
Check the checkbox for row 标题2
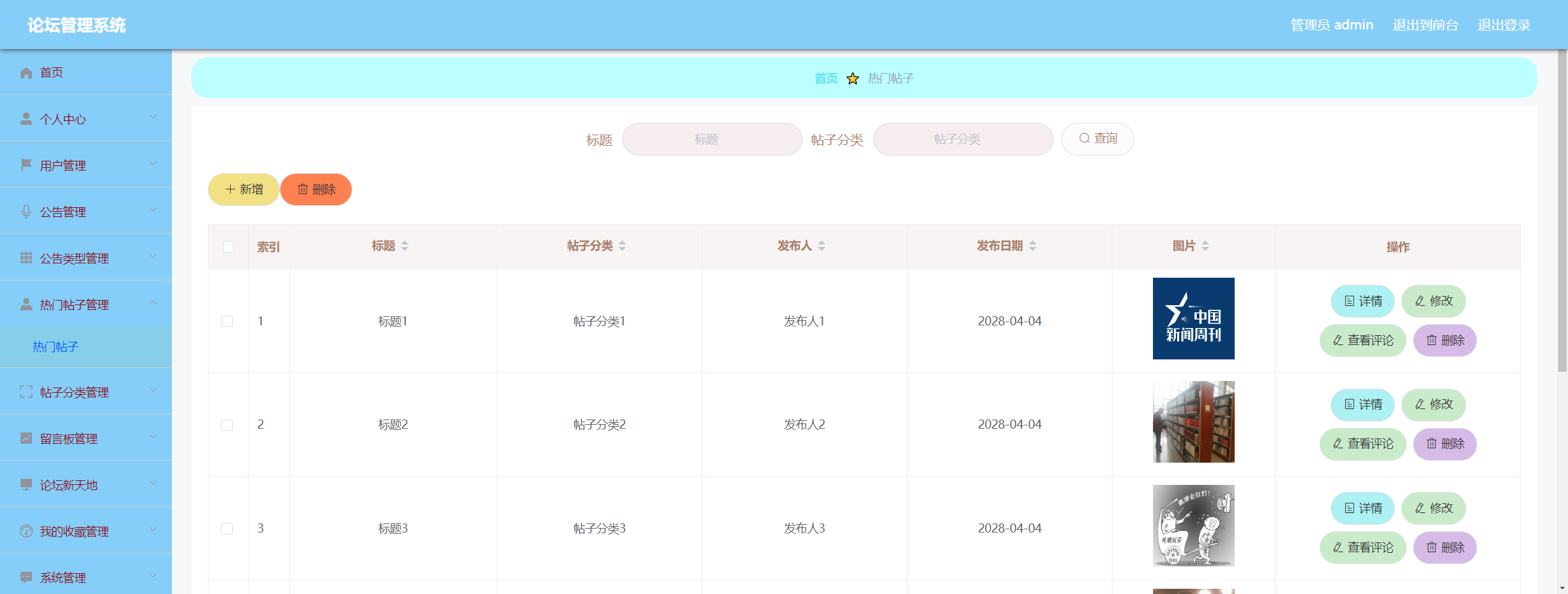click(227, 424)
